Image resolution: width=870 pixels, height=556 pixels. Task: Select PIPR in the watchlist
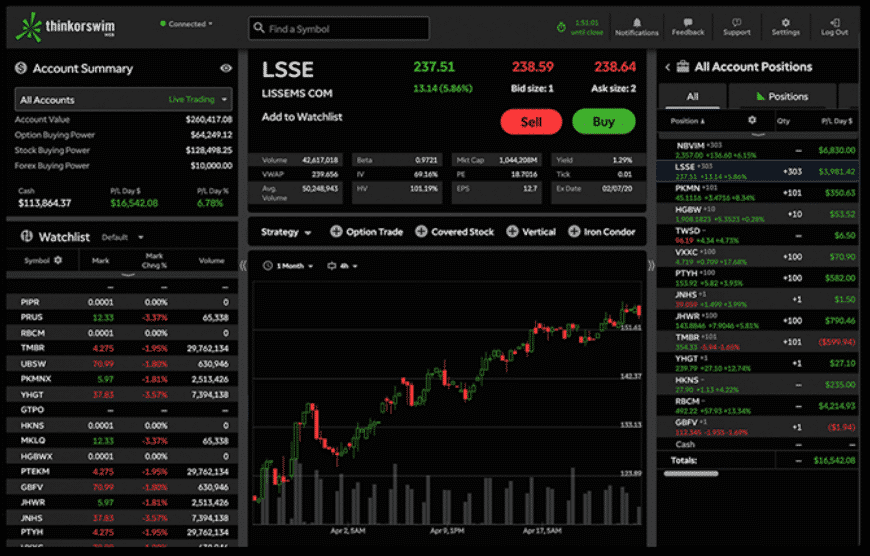click(123, 302)
